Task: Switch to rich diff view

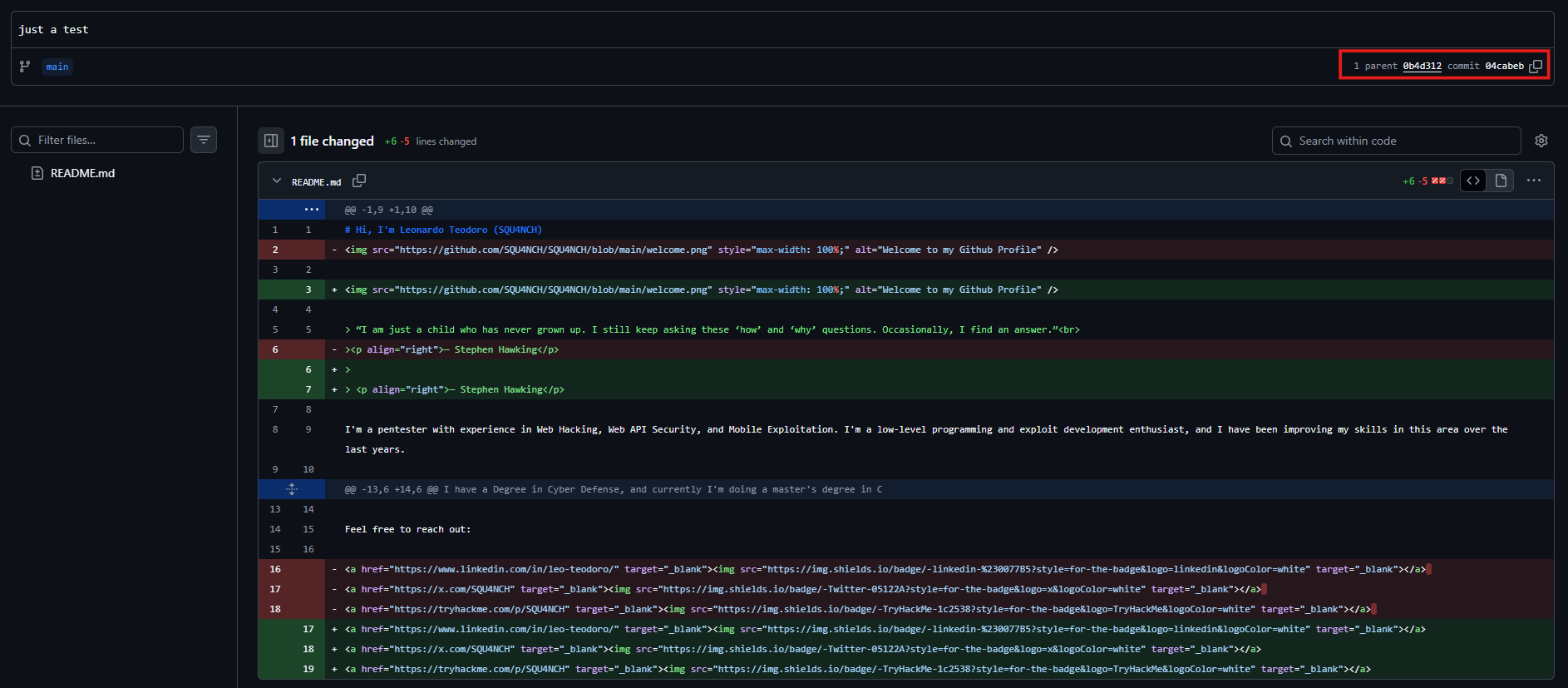Action: (x=1501, y=181)
